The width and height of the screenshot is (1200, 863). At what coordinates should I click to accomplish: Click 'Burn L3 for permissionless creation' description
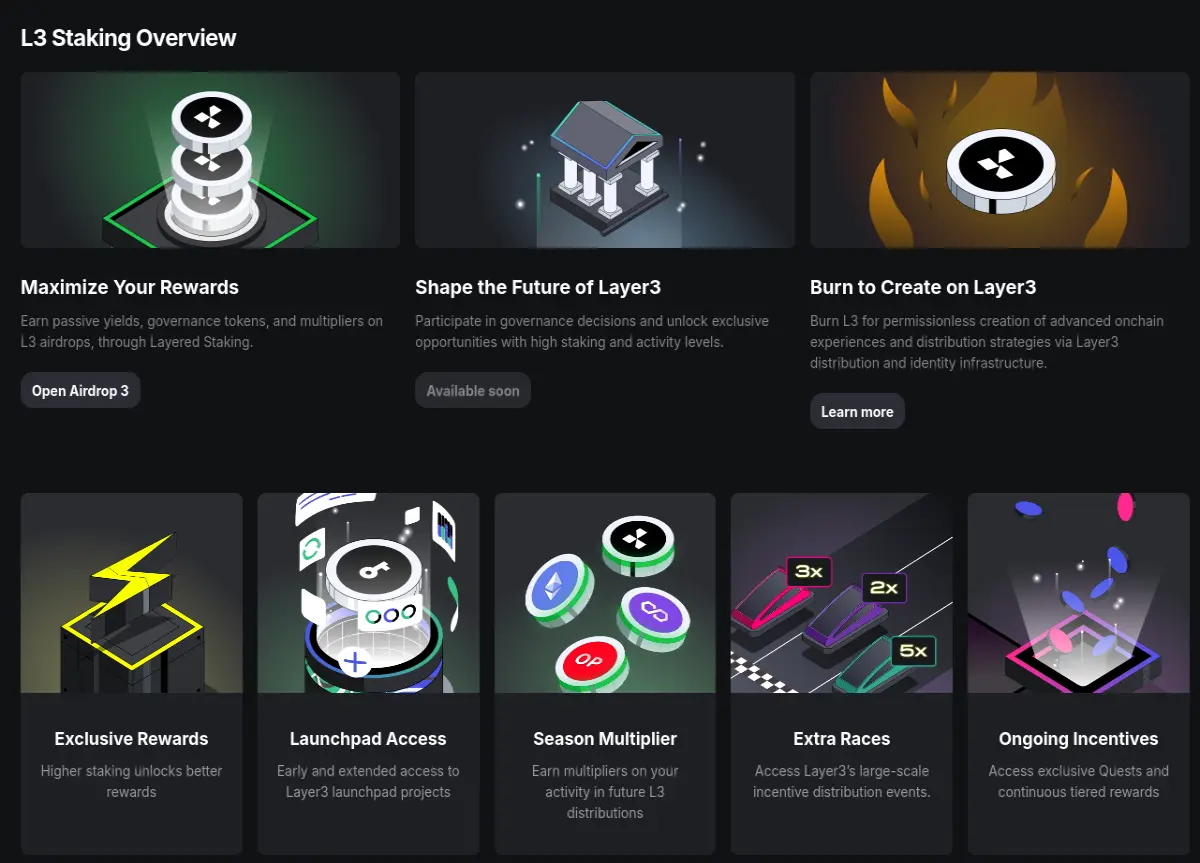click(987, 342)
